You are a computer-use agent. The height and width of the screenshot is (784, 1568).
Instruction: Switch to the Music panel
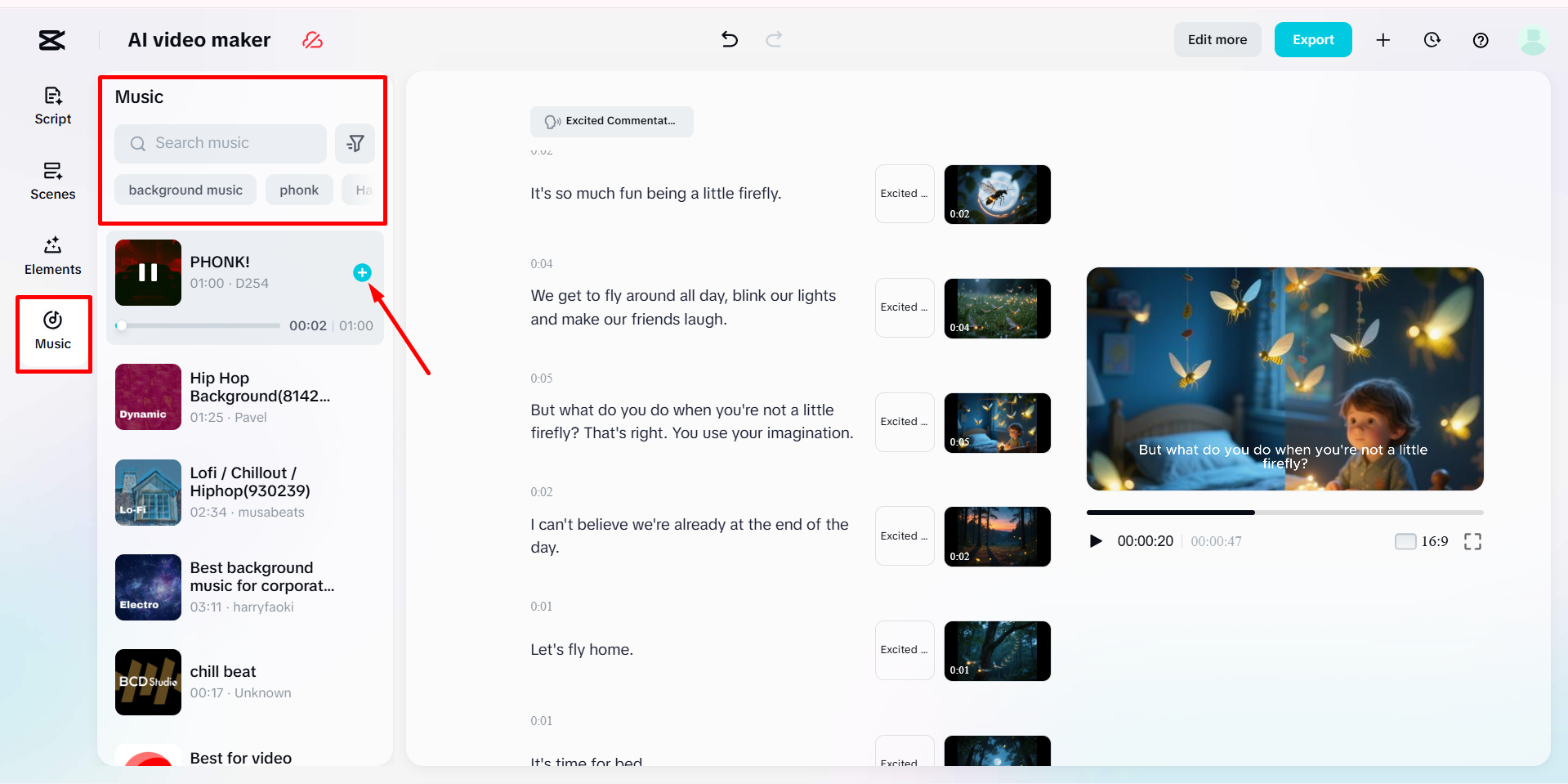pos(53,332)
